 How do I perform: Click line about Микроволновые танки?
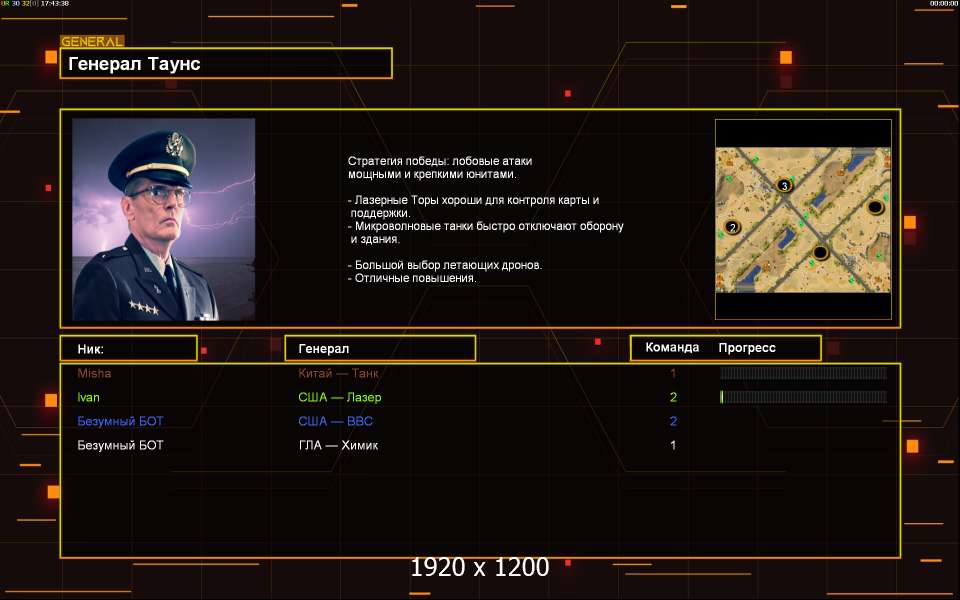[x=486, y=233]
